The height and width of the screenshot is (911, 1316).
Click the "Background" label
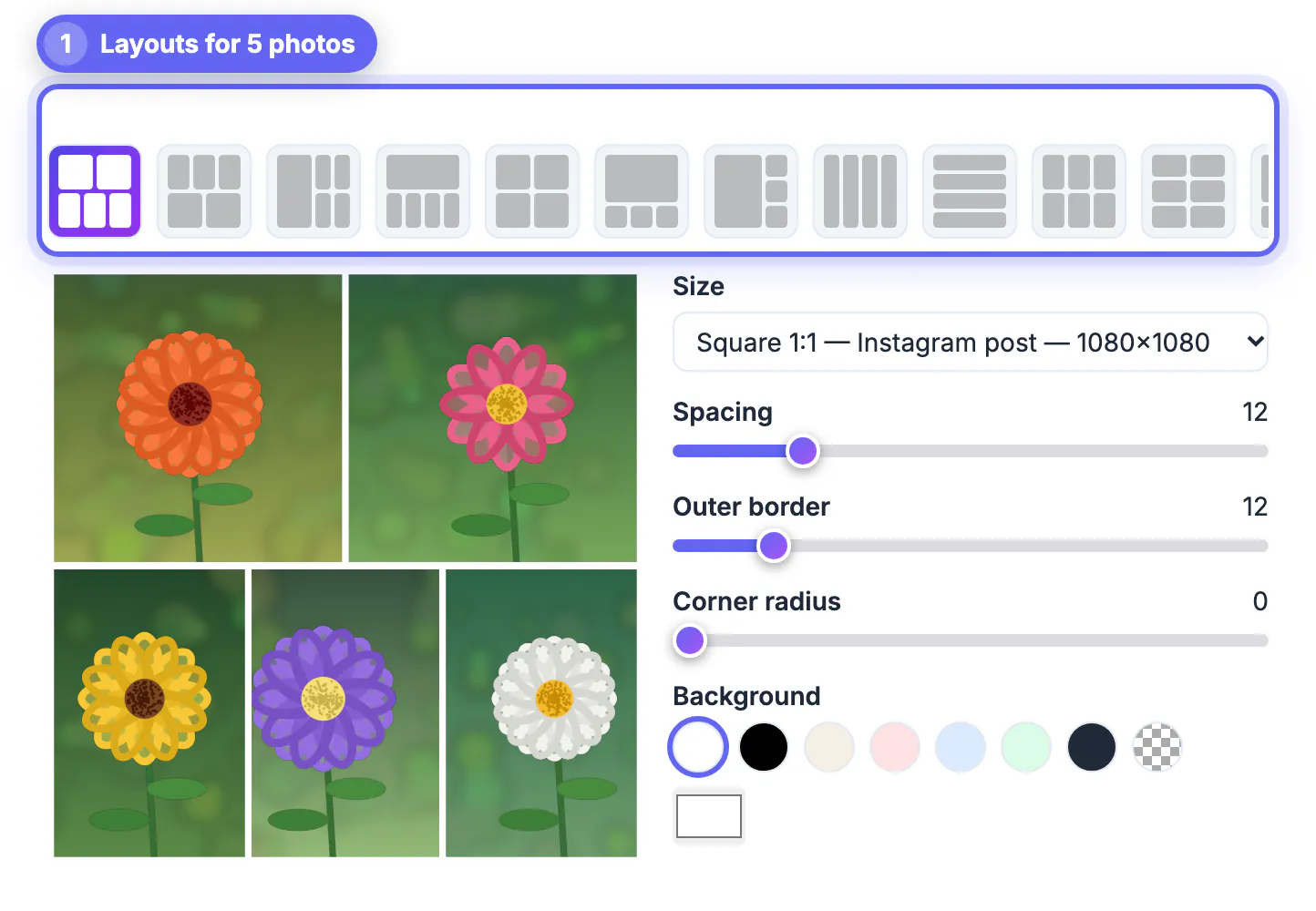pos(747,696)
